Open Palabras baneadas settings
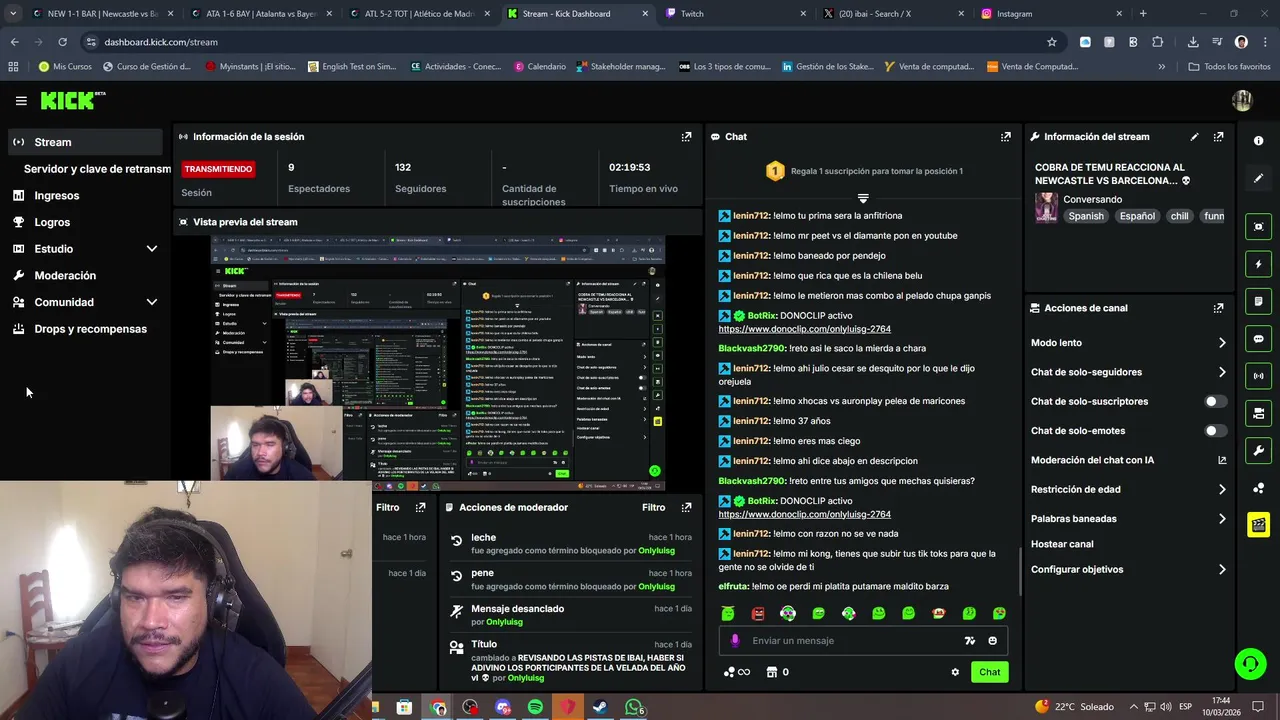The image size is (1280, 720). [x=1128, y=519]
